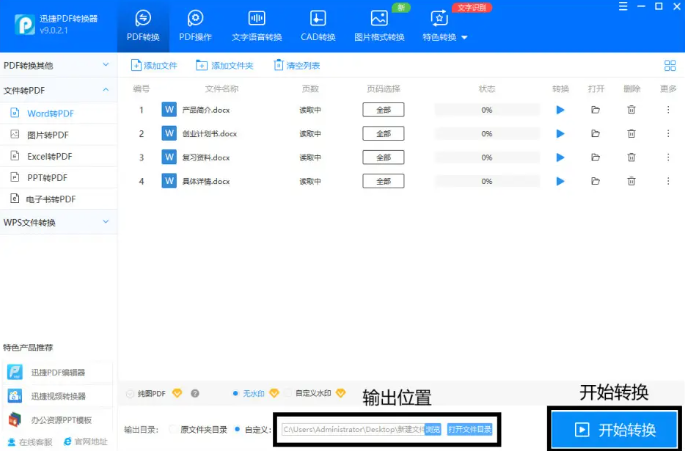Viewport: 685px width, 451px height.
Task: Delete 创业计划书.docx with trash icon
Action: [x=631, y=134]
